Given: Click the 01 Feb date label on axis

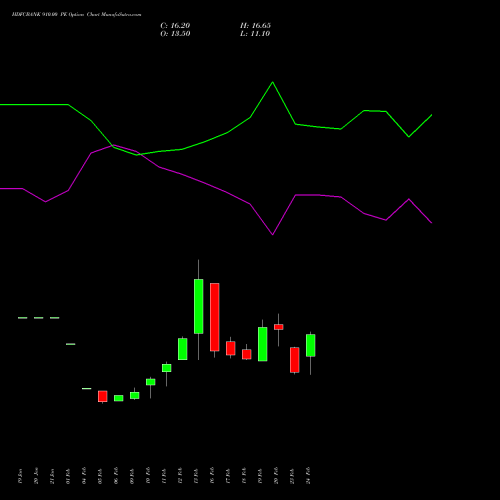Looking at the screenshot, I should point(68,476).
